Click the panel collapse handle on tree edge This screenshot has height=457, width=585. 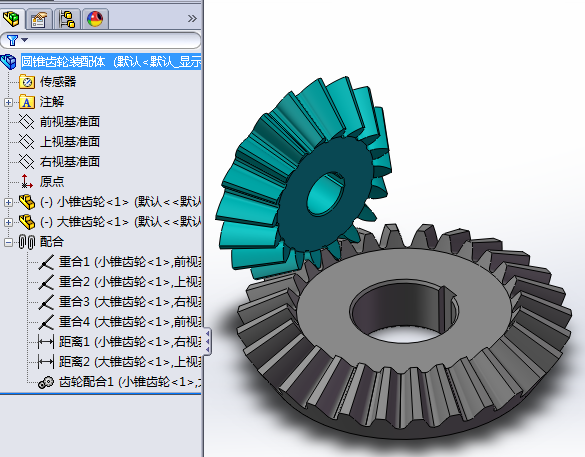click(x=207, y=341)
